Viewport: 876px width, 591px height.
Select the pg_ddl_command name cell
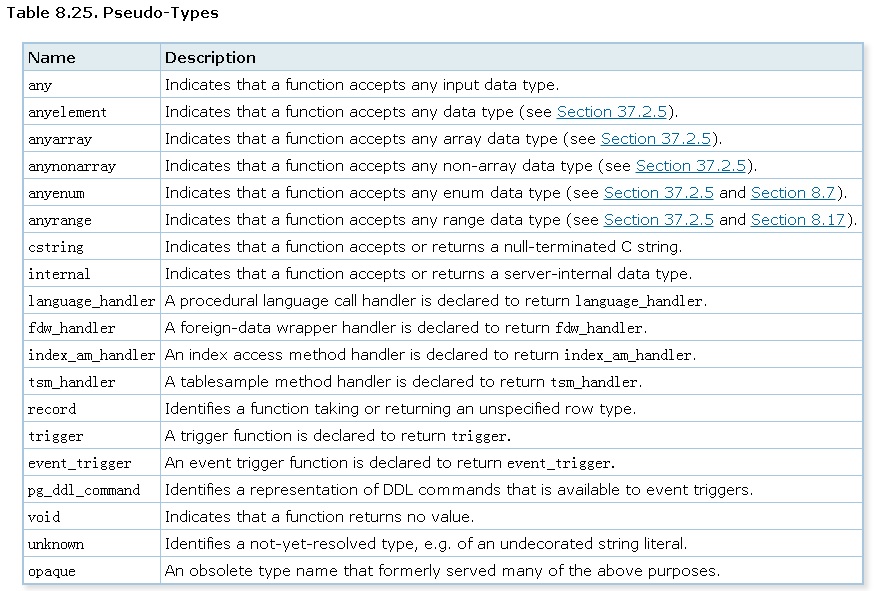(84, 490)
